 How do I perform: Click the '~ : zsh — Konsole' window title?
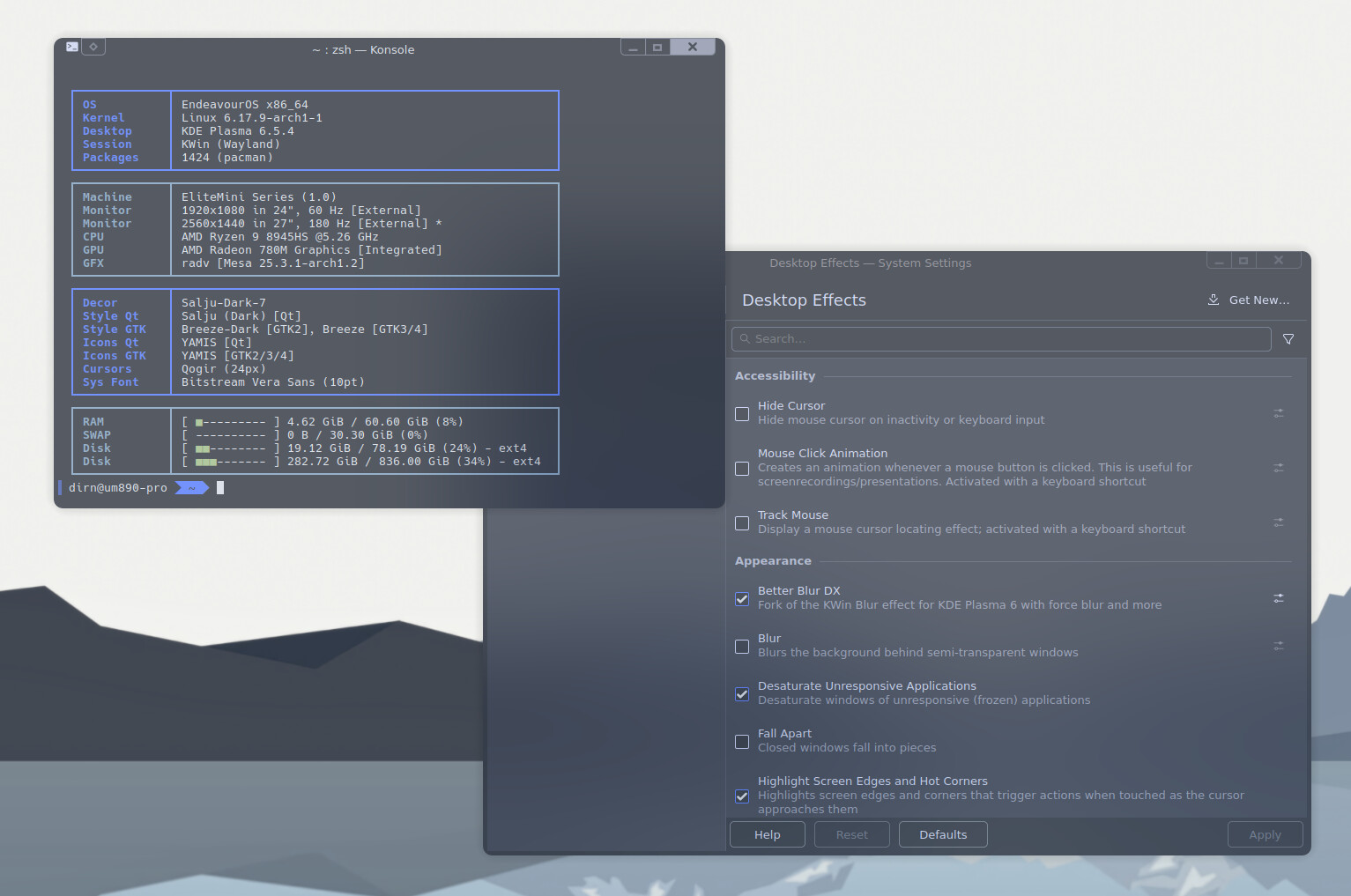363,50
